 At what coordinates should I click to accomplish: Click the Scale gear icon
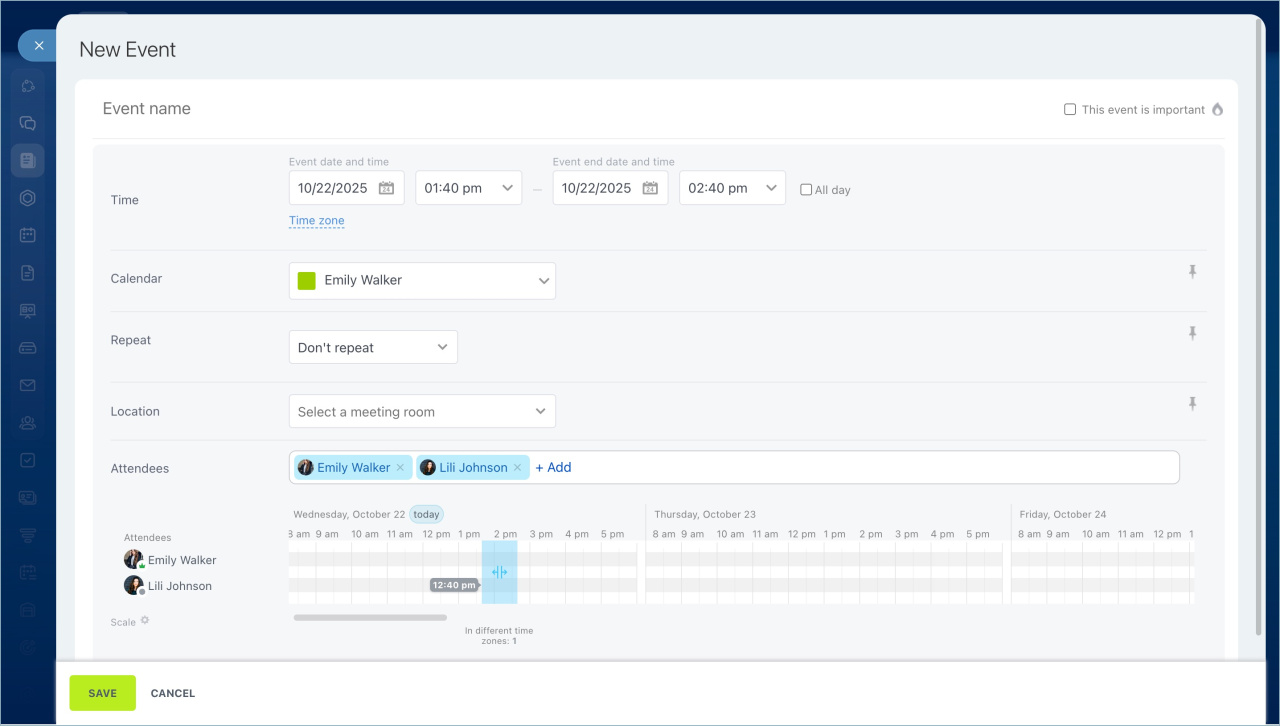(145, 621)
